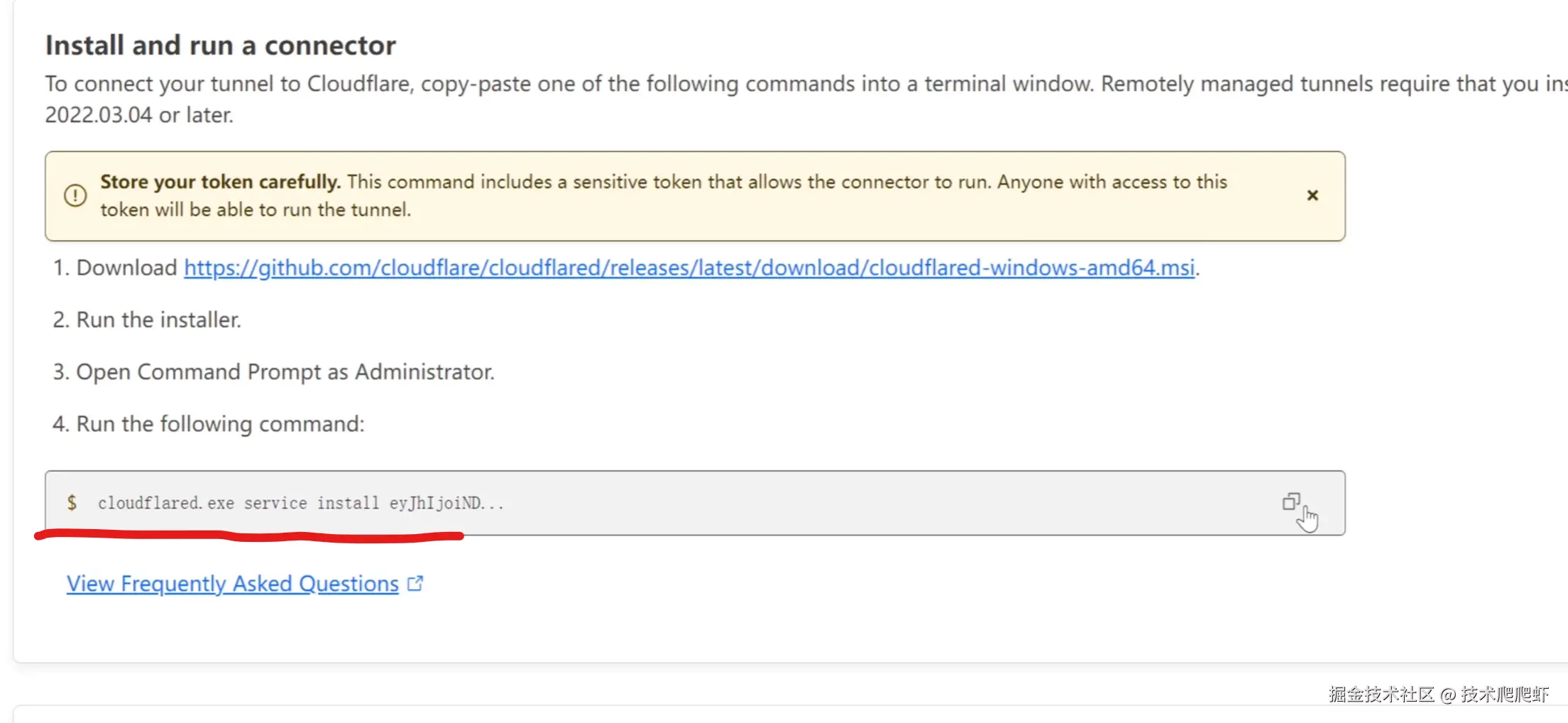Copy the cloudflared install command

point(1290,502)
